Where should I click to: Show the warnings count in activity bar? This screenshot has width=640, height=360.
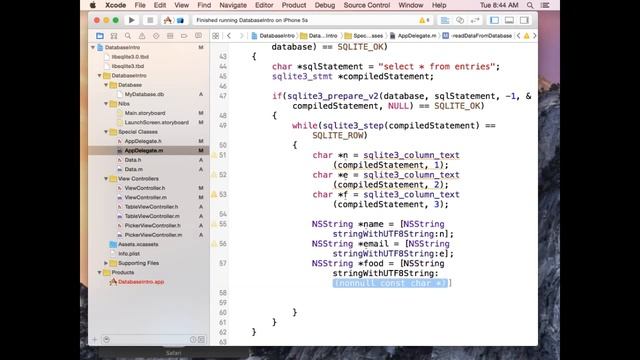[x=424, y=20]
